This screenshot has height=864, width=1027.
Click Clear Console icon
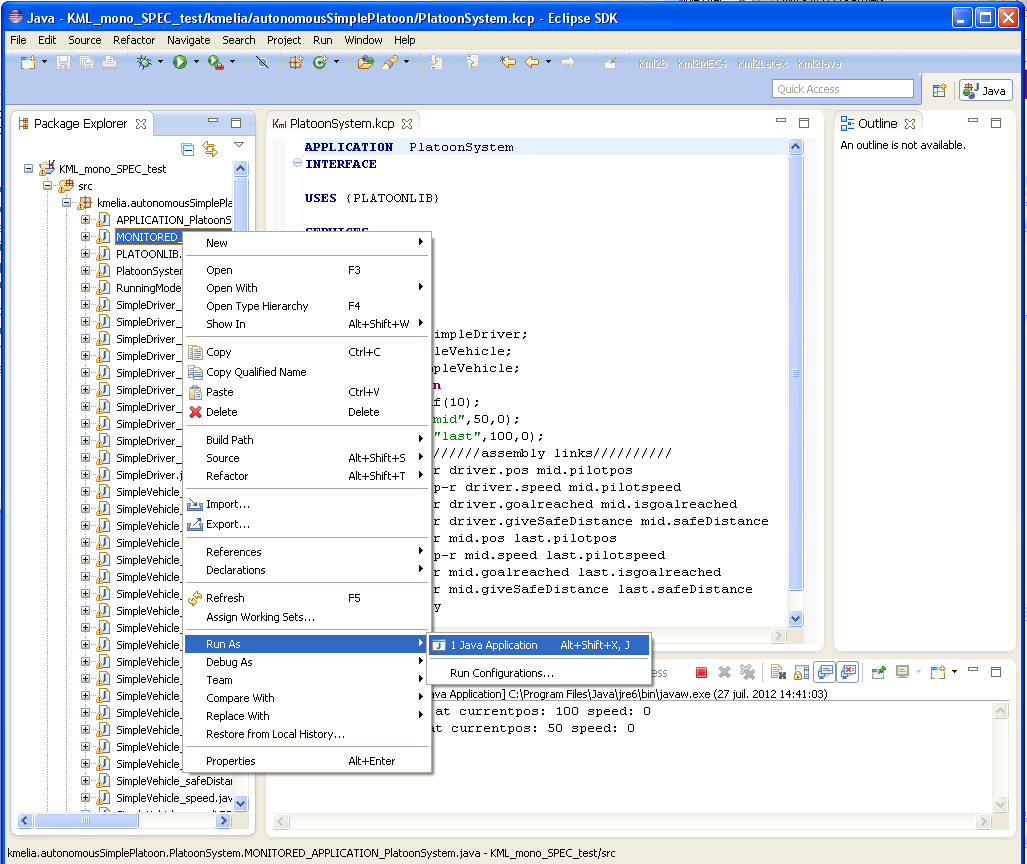tap(777, 673)
